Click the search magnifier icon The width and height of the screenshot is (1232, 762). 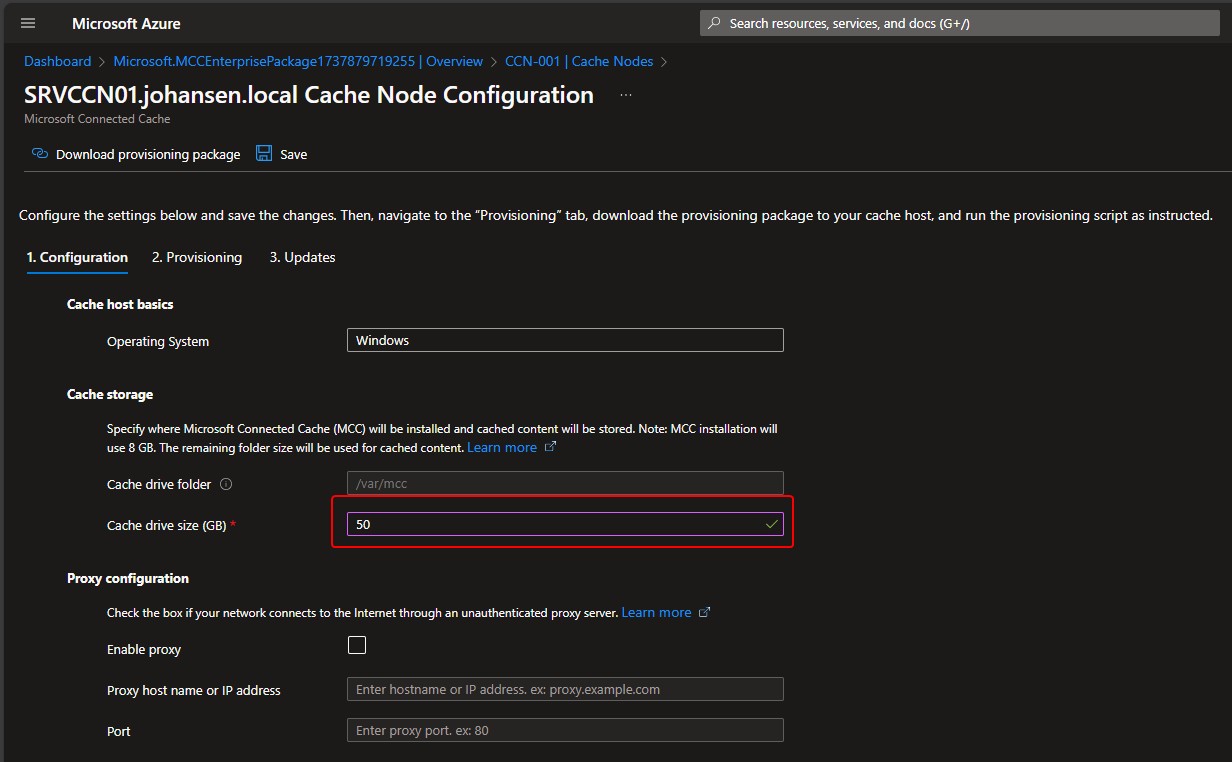(x=714, y=23)
